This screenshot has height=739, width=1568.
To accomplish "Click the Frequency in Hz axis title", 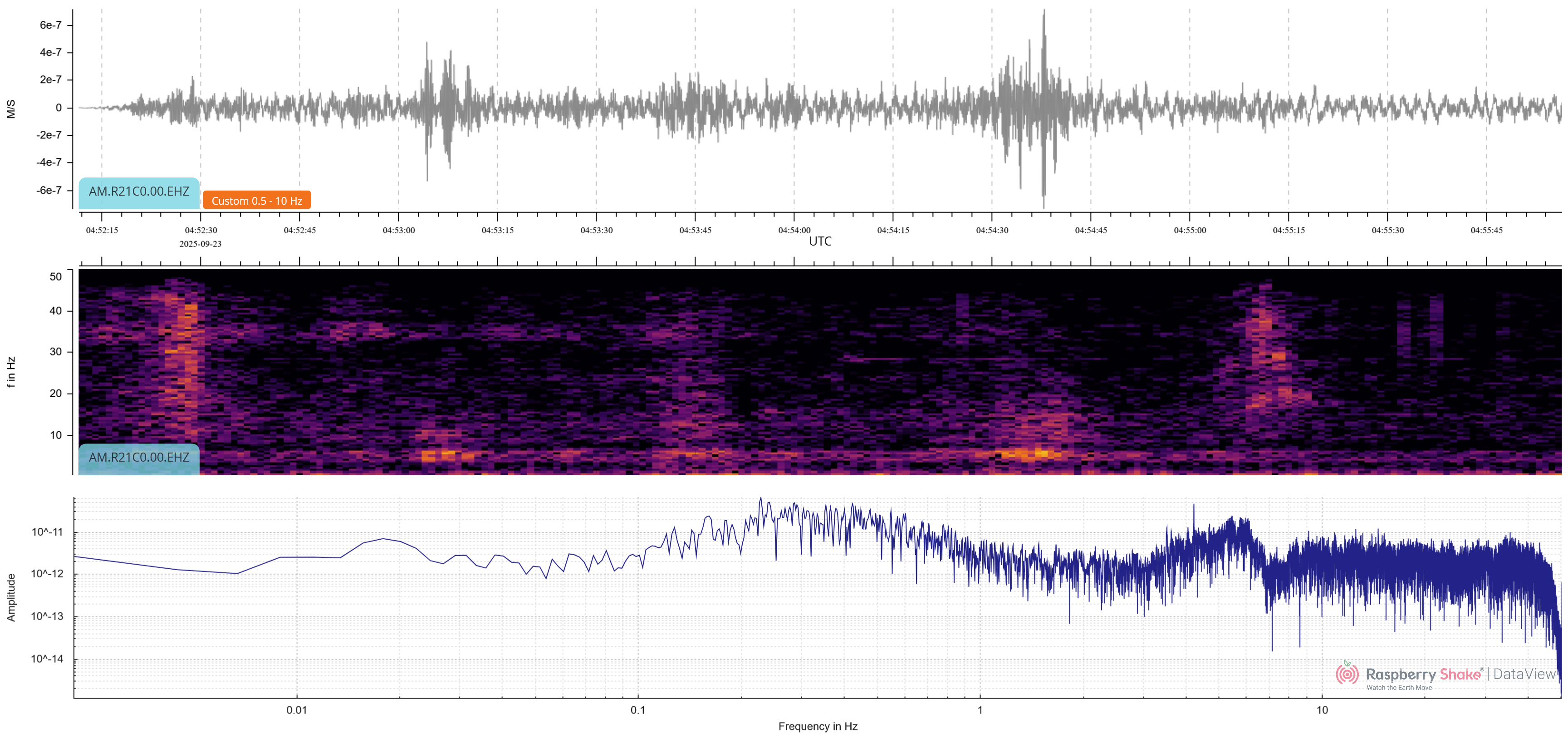I will point(818,726).
